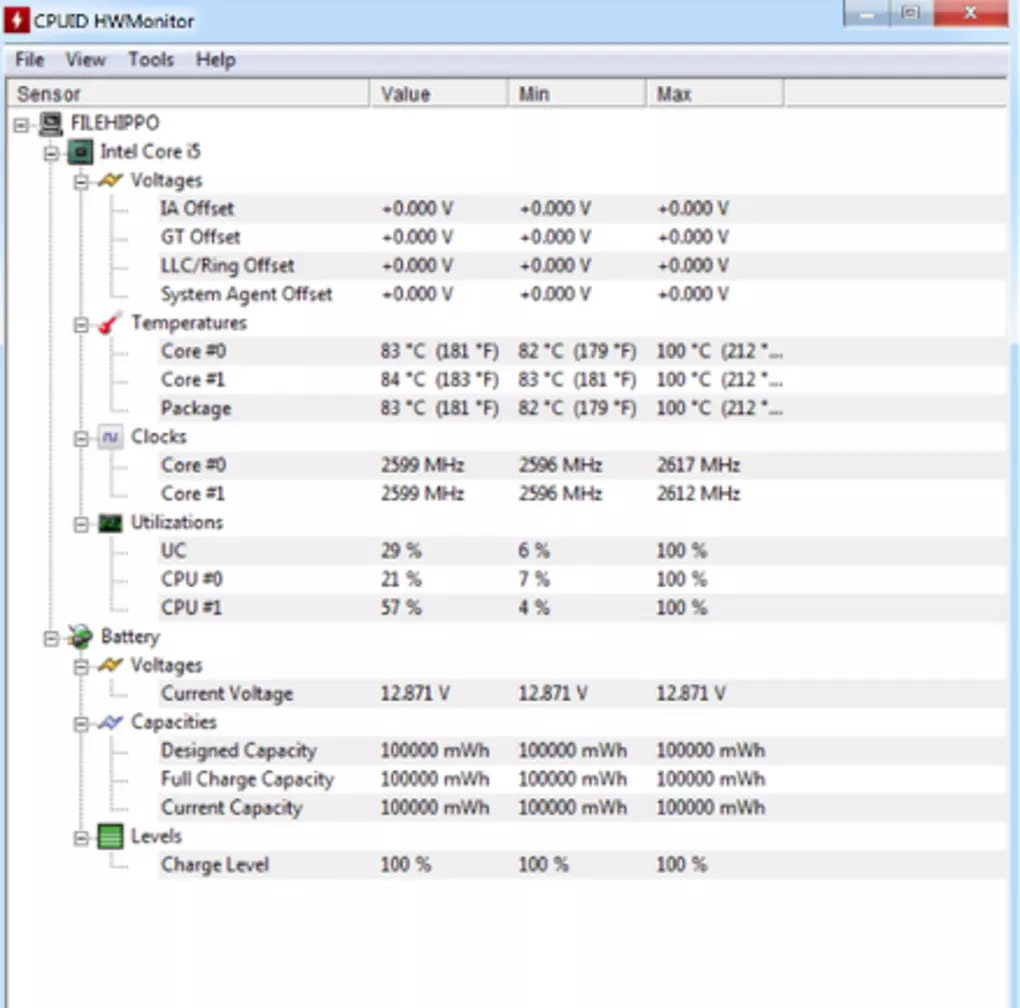Select the Designed Capacity row
The height and width of the screenshot is (1008, 1020).
coord(582,751)
